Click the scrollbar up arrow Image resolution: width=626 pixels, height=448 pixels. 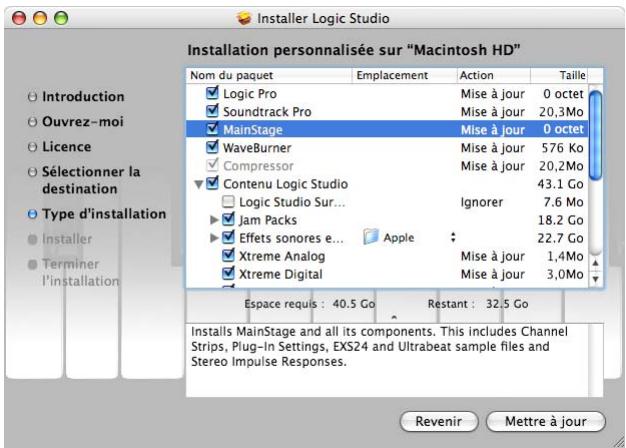pos(595,263)
